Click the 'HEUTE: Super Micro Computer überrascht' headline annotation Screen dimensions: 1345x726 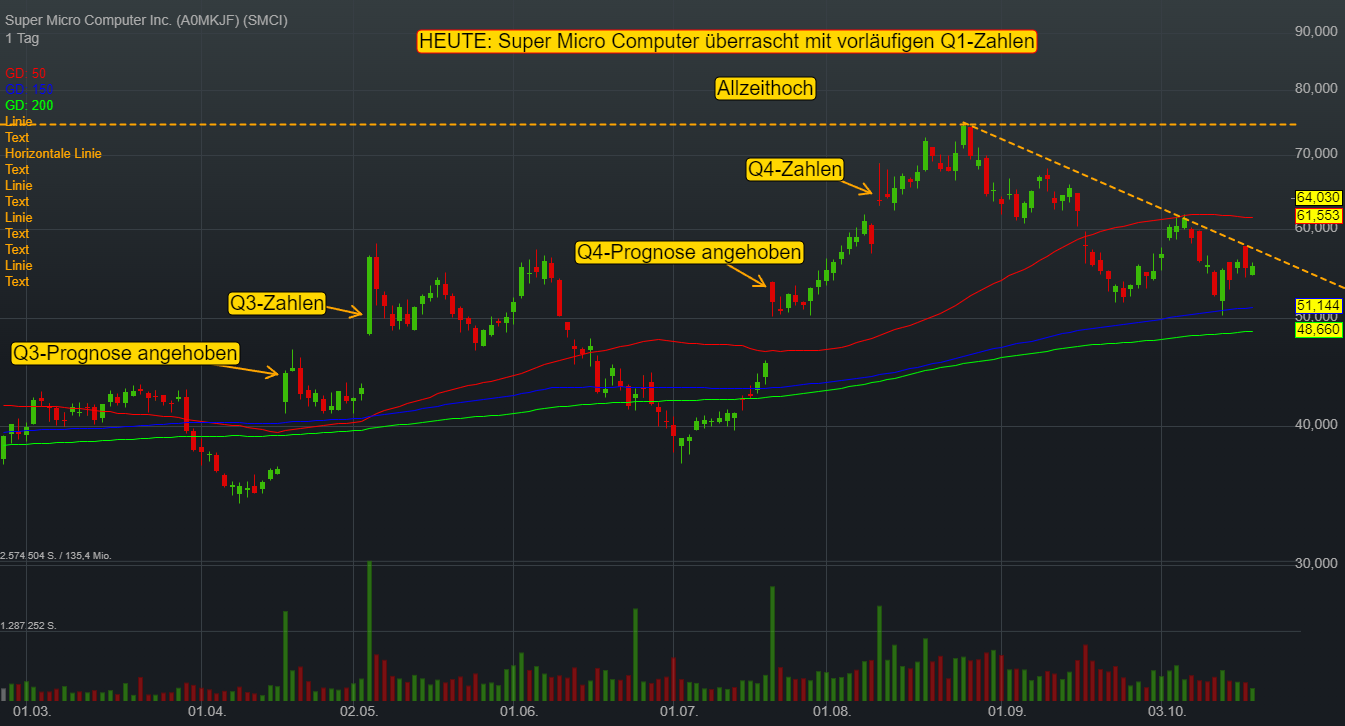727,41
